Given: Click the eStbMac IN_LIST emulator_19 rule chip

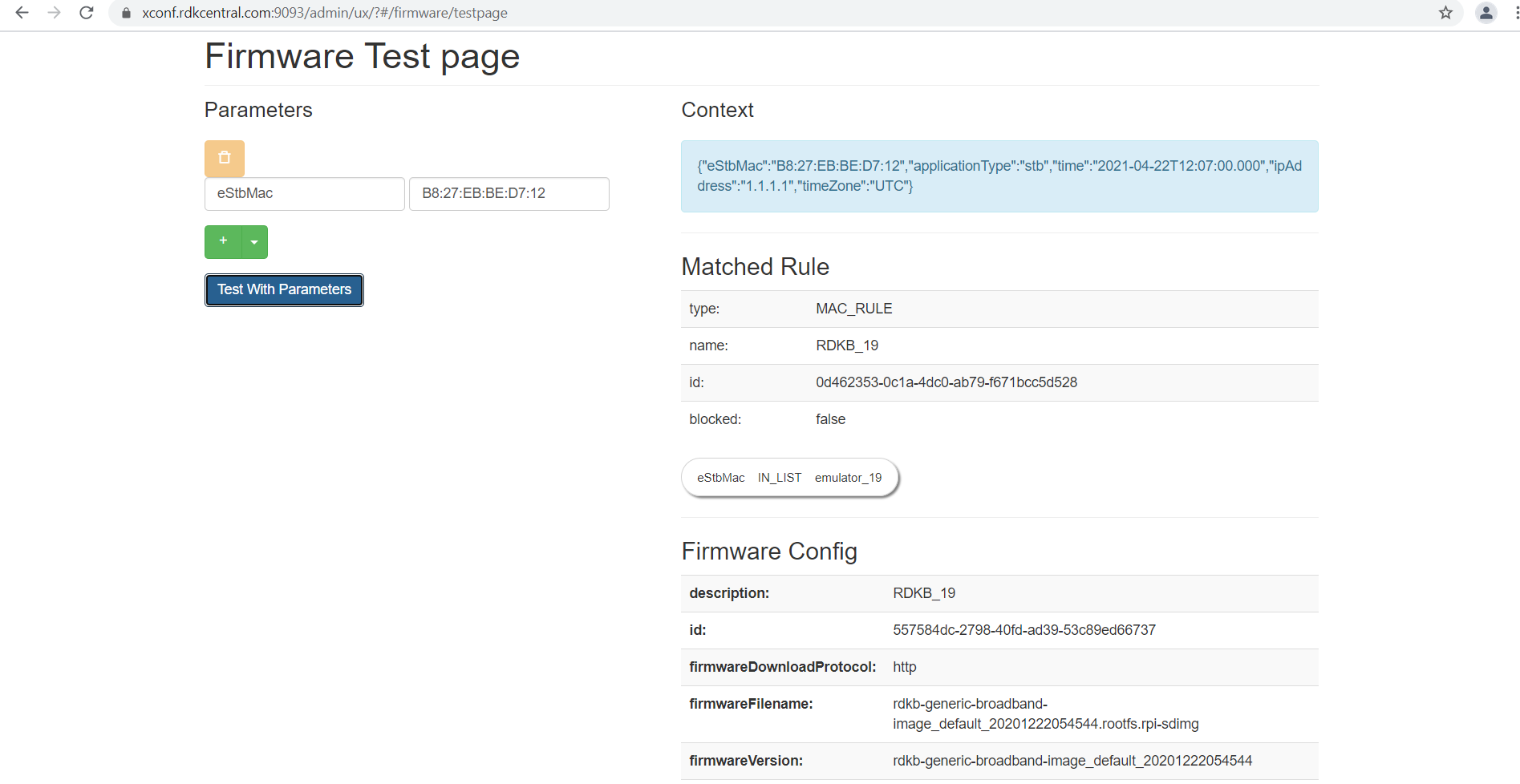Looking at the screenshot, I should pyautogui.click(x=789, y=478).
